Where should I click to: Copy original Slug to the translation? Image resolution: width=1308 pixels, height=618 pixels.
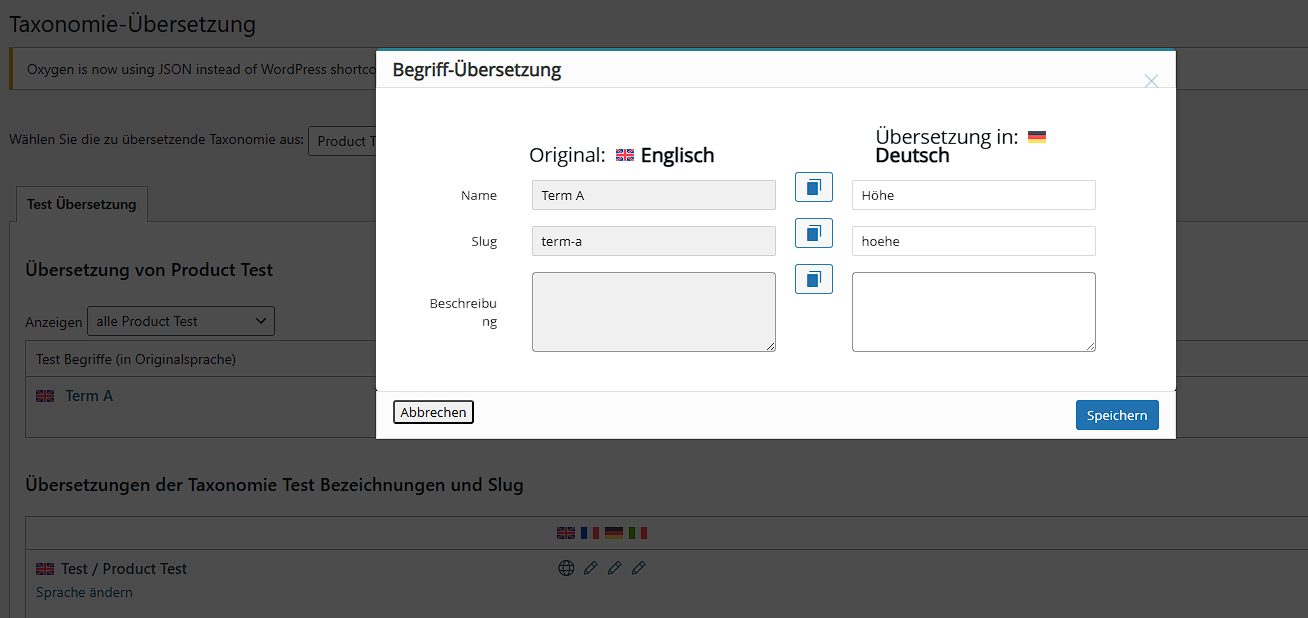click(x=813, y=233)
